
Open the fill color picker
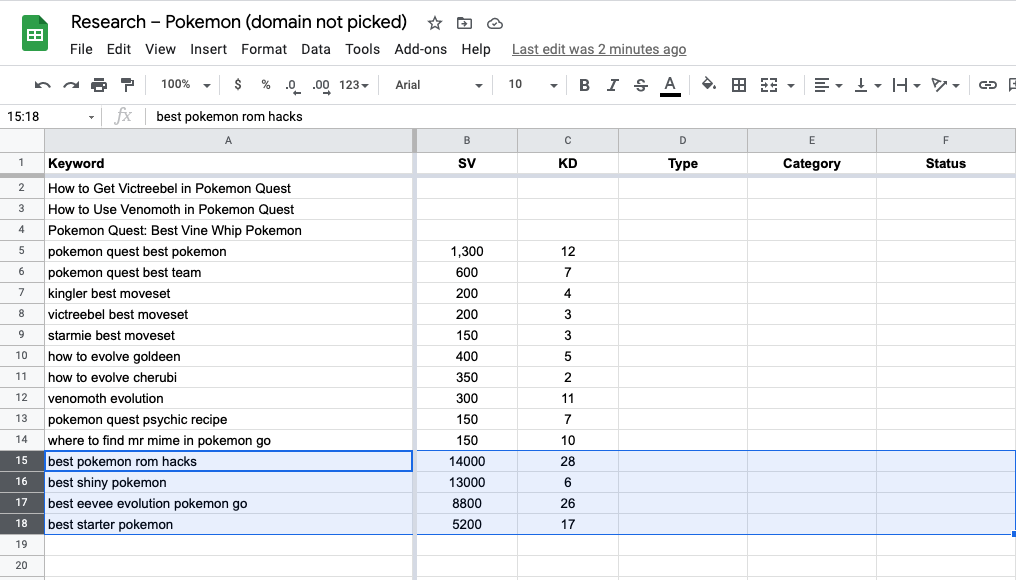click(709, 85)
